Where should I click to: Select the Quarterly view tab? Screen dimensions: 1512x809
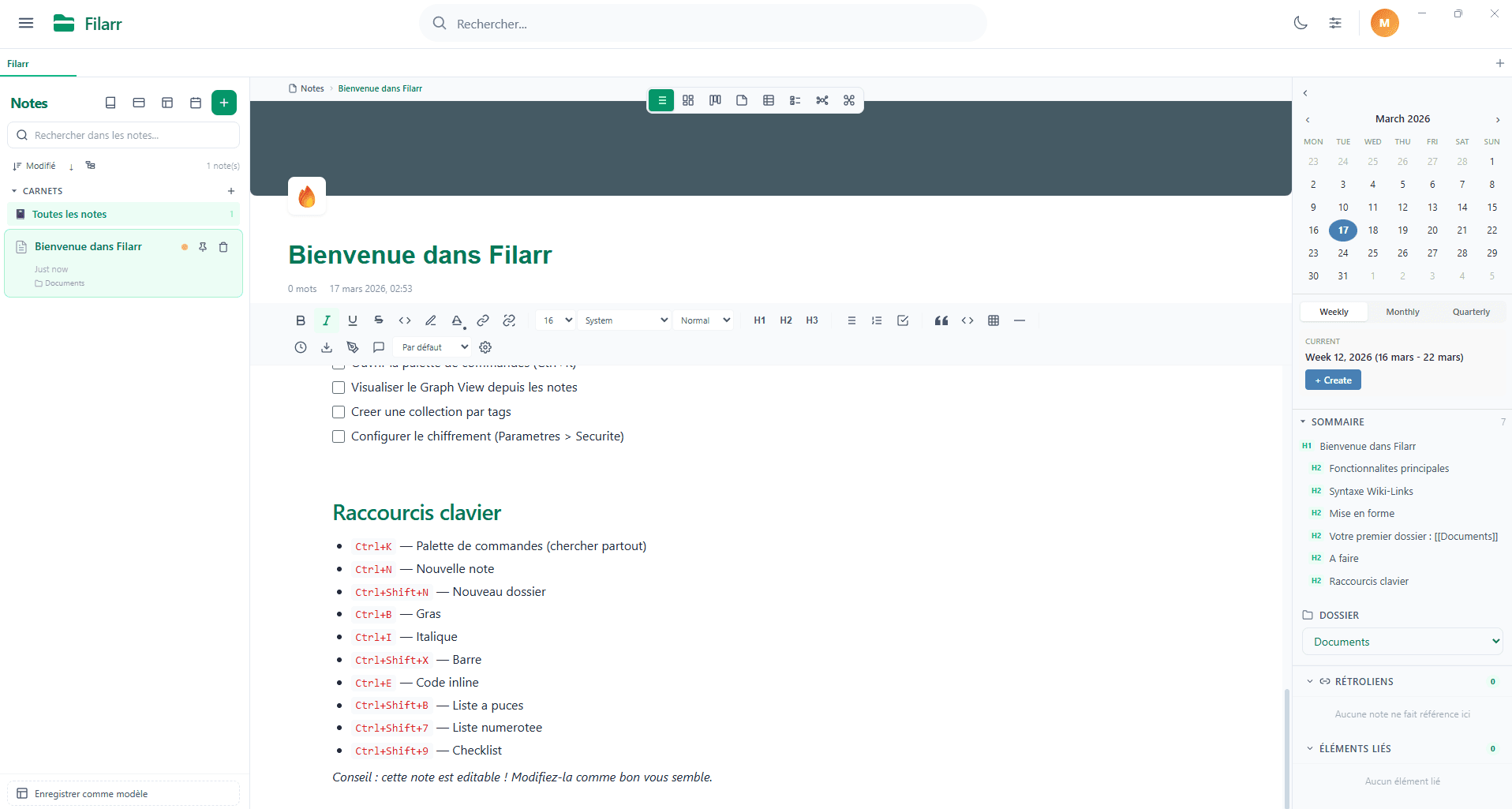click(1470, 312)
